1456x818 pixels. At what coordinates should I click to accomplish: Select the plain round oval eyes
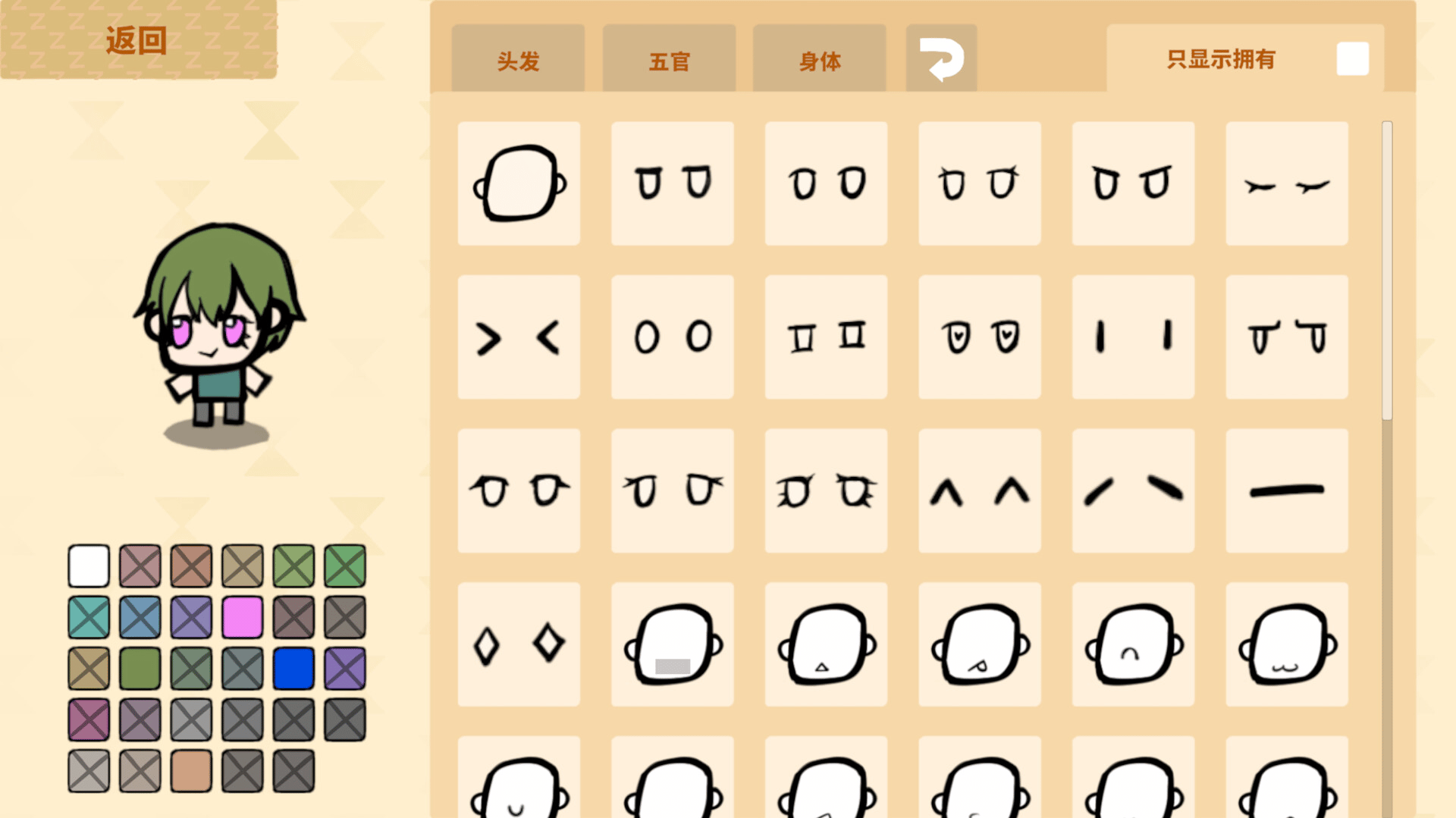tap(673, 337)
